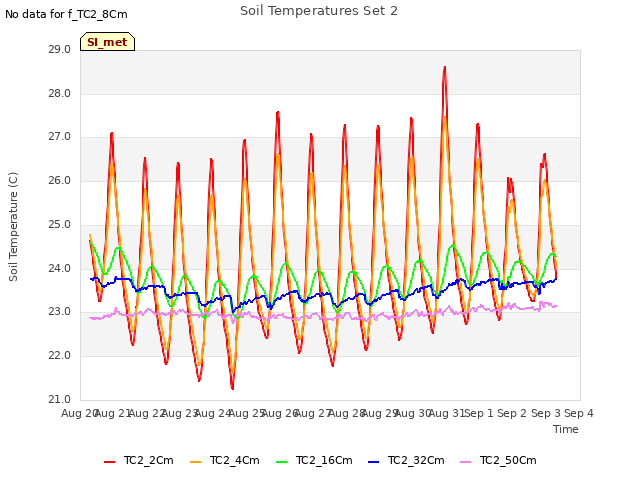This screenshot has height=480, width=640.
Task: Click the SI_met site label box
Action: coord(107,42)
